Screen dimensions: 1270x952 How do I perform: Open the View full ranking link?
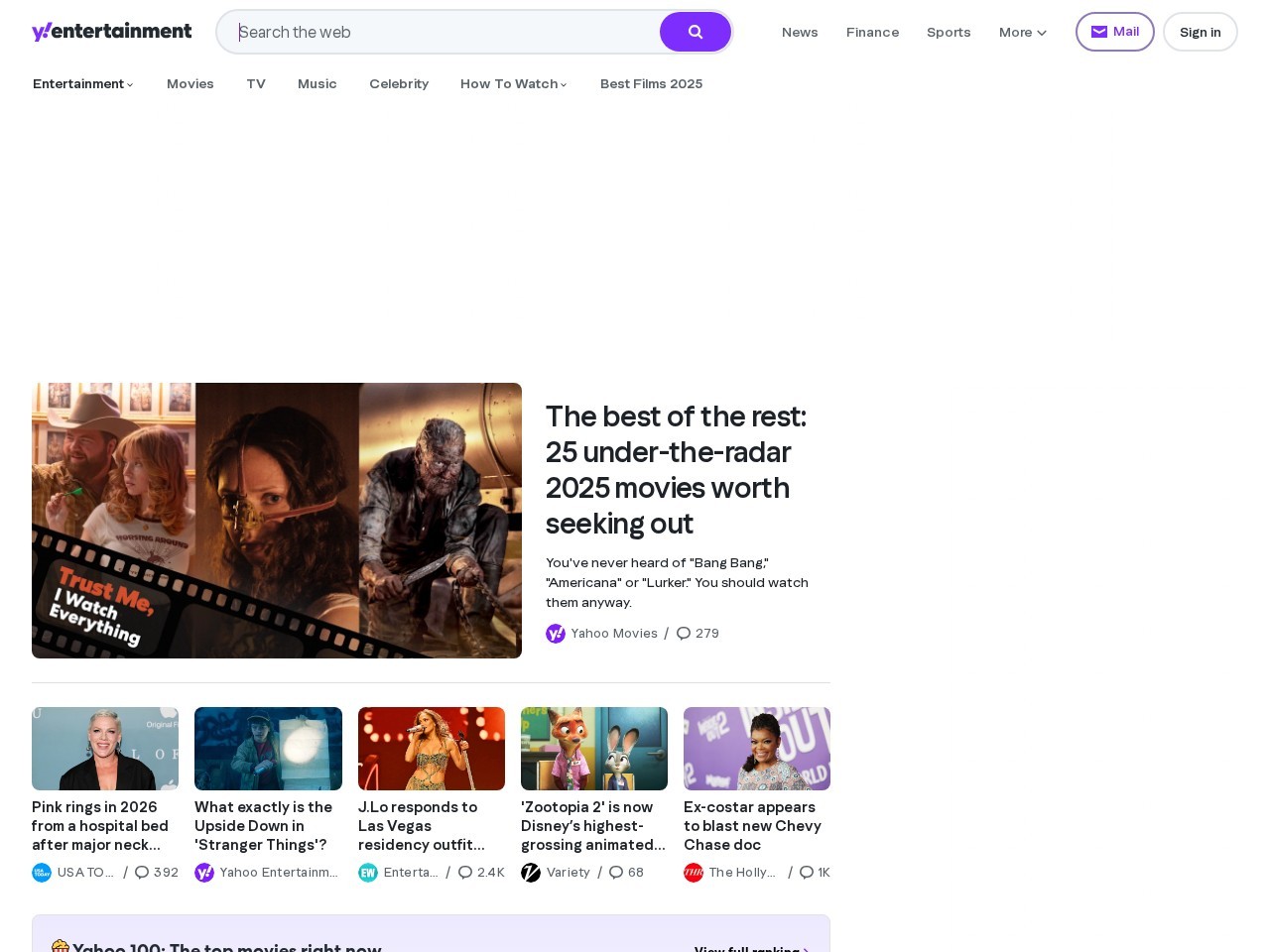[x=747, y=950]
